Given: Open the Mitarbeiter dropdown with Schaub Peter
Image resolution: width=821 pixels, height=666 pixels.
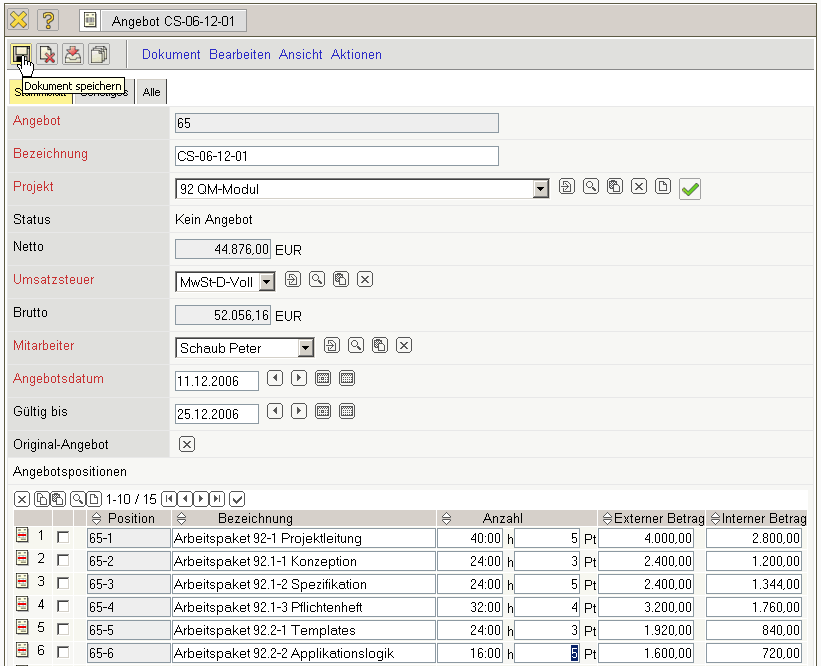Looking at the screenshot, I should coord(305,348).
